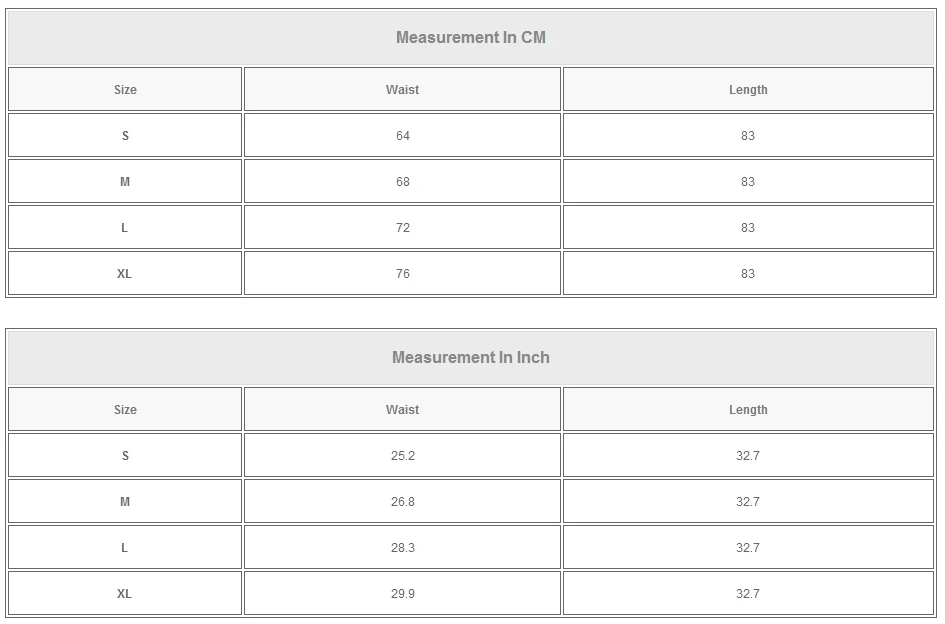Click the Size header in Inch table
Screen dimensions: 945x624
(125, 410)
